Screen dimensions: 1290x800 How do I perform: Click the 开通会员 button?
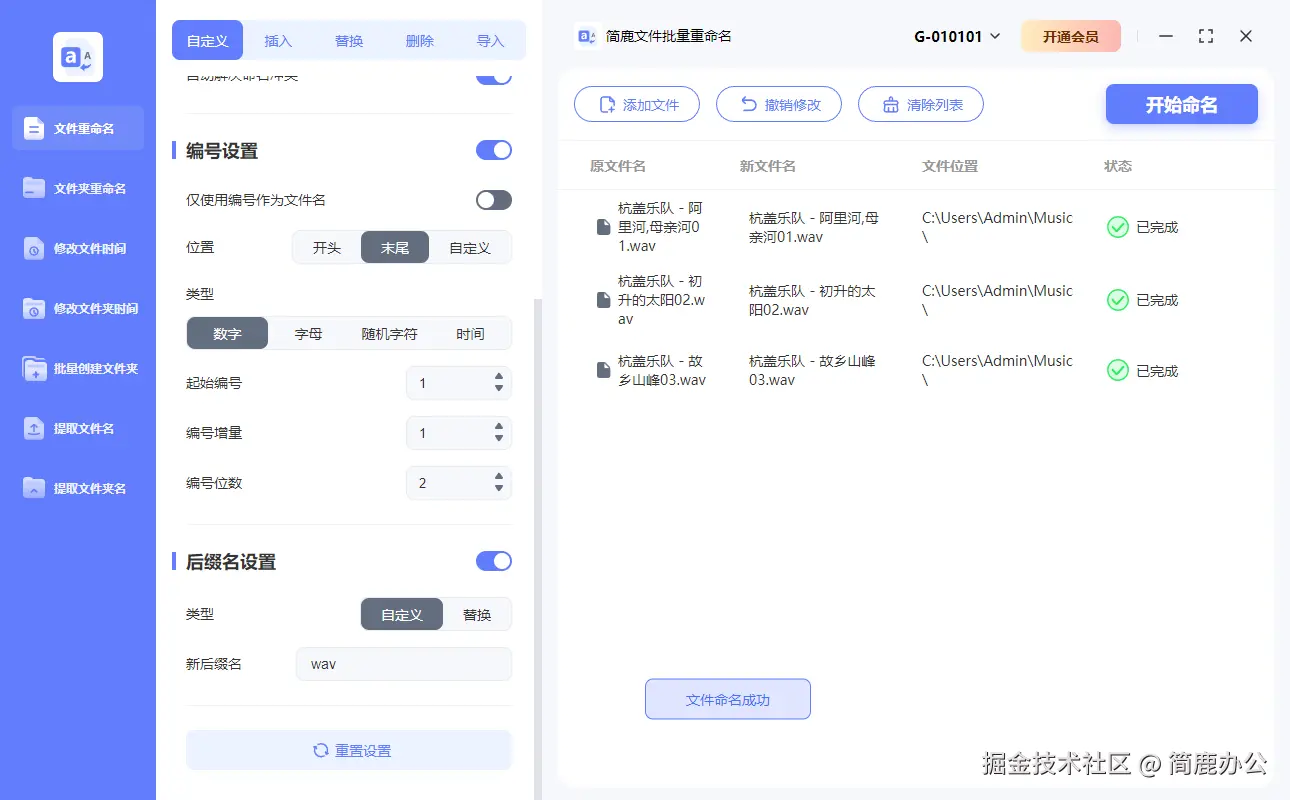click(x=1071, y=36)
